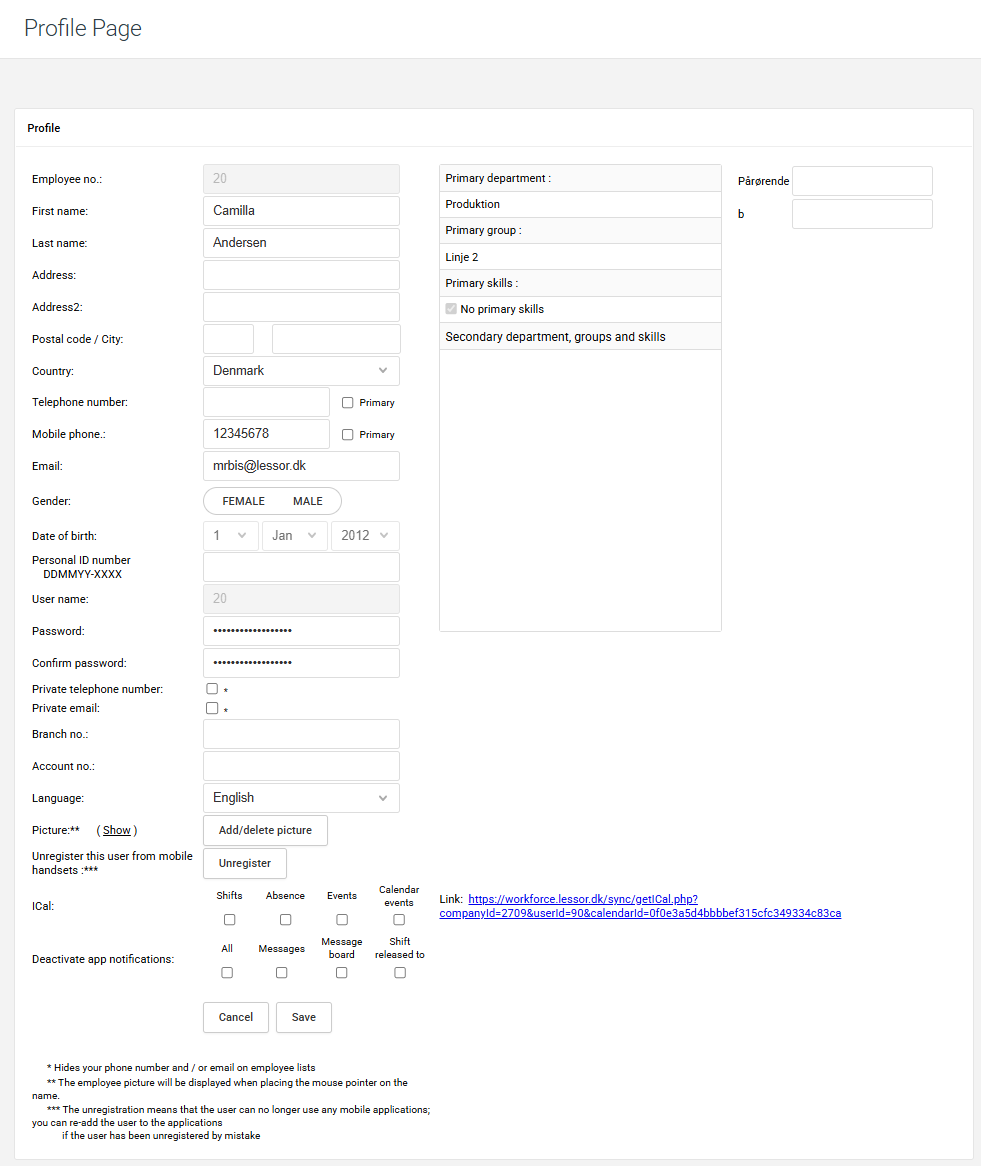Focus the Personal ID number field
This screenshot has height=1166, width=981.
tap(301, 567)
